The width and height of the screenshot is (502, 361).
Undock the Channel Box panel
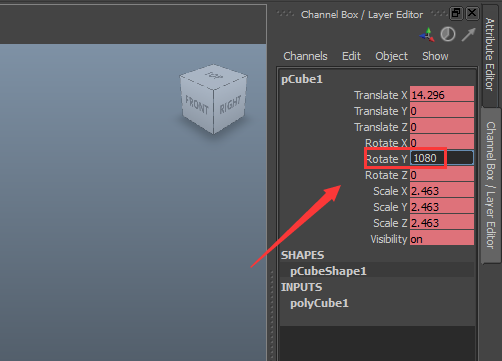456,13
